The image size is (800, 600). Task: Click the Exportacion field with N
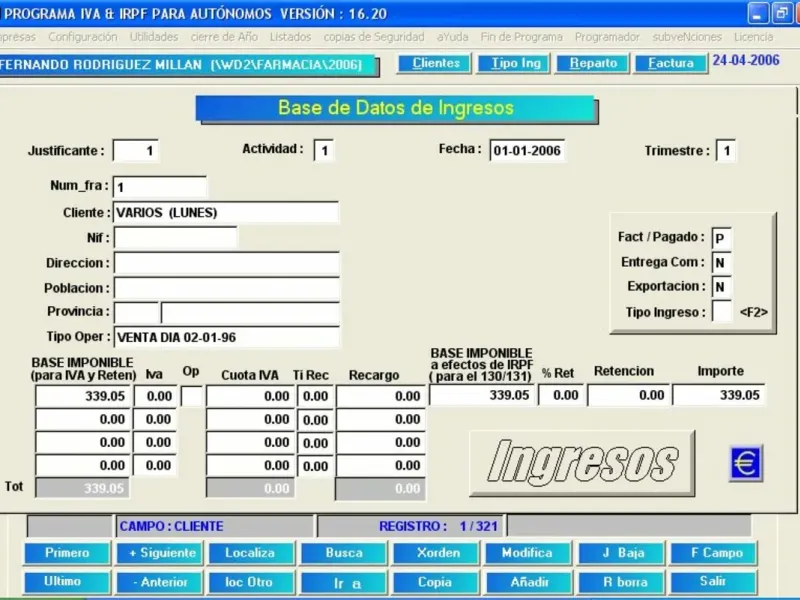pos(721,287)
